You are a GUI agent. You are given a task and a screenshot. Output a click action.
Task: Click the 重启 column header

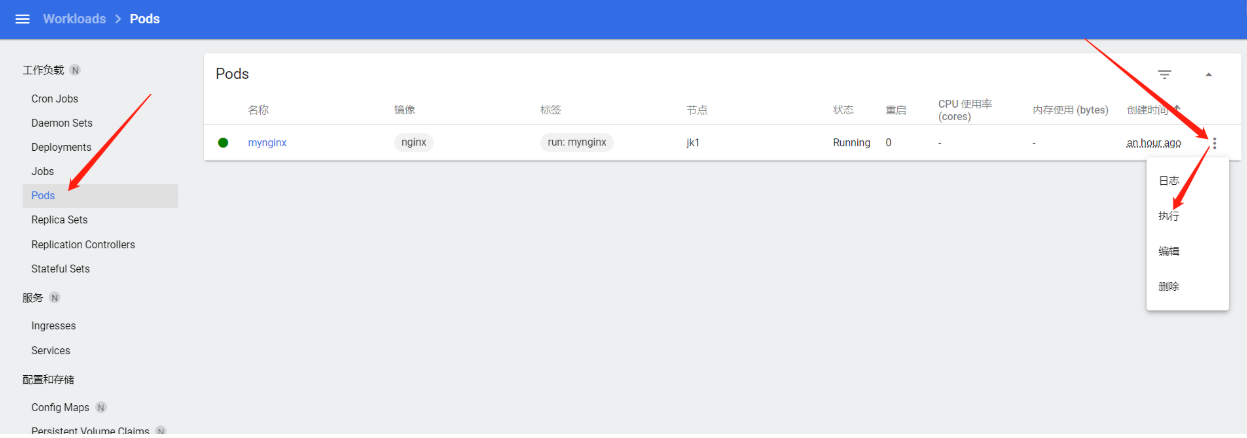click(896, 109)
